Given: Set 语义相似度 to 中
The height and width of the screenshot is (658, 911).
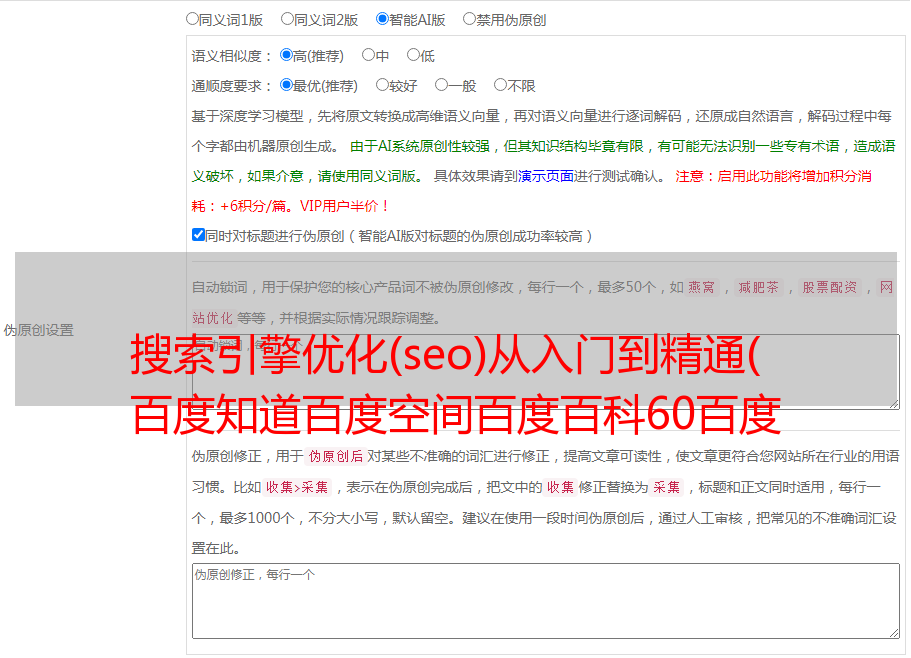Looking at the screenshot, I should [368, 55].
